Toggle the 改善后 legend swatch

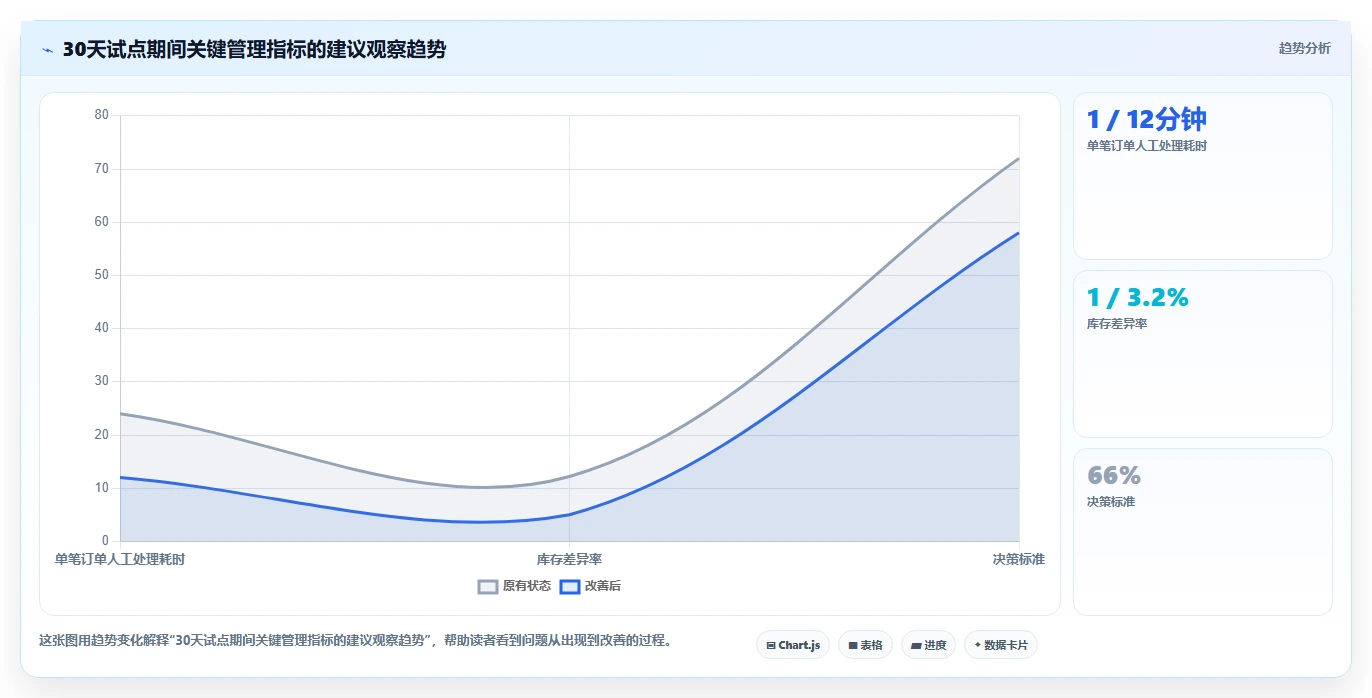click(x=570, y=587)
